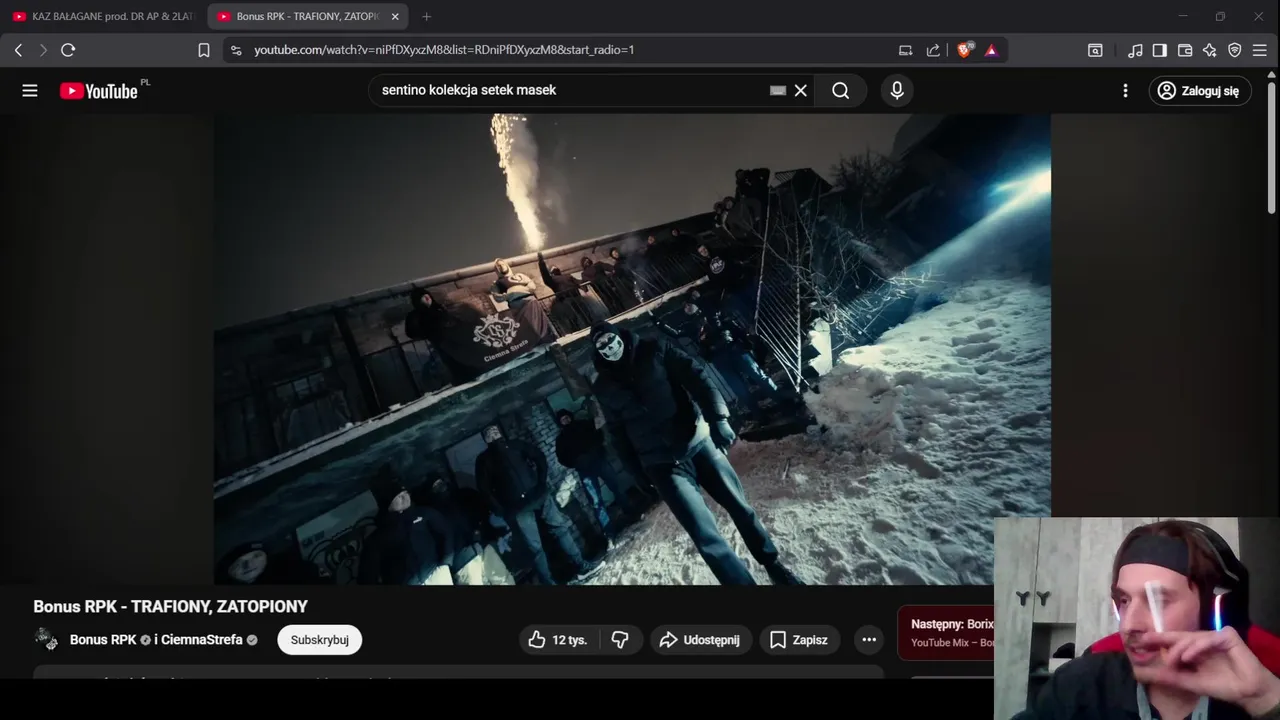The width and height of the screenshot is (1280, 720).
Task: Switch to KAZ BAŁAGANE tab
Action: pos(103,17)
